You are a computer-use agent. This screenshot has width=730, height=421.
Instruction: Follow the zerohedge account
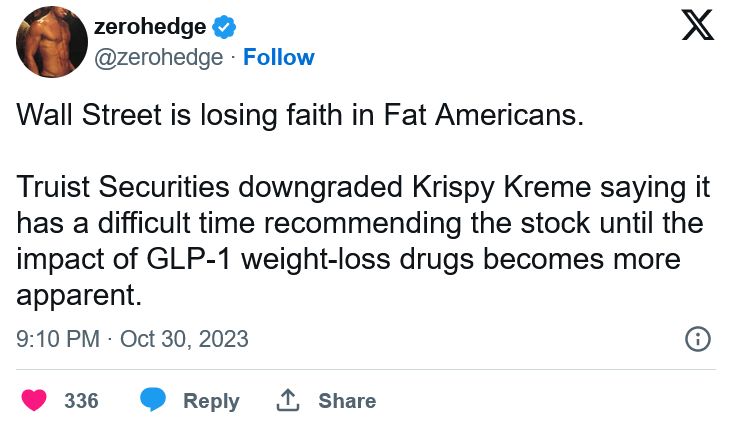[279, 58]
